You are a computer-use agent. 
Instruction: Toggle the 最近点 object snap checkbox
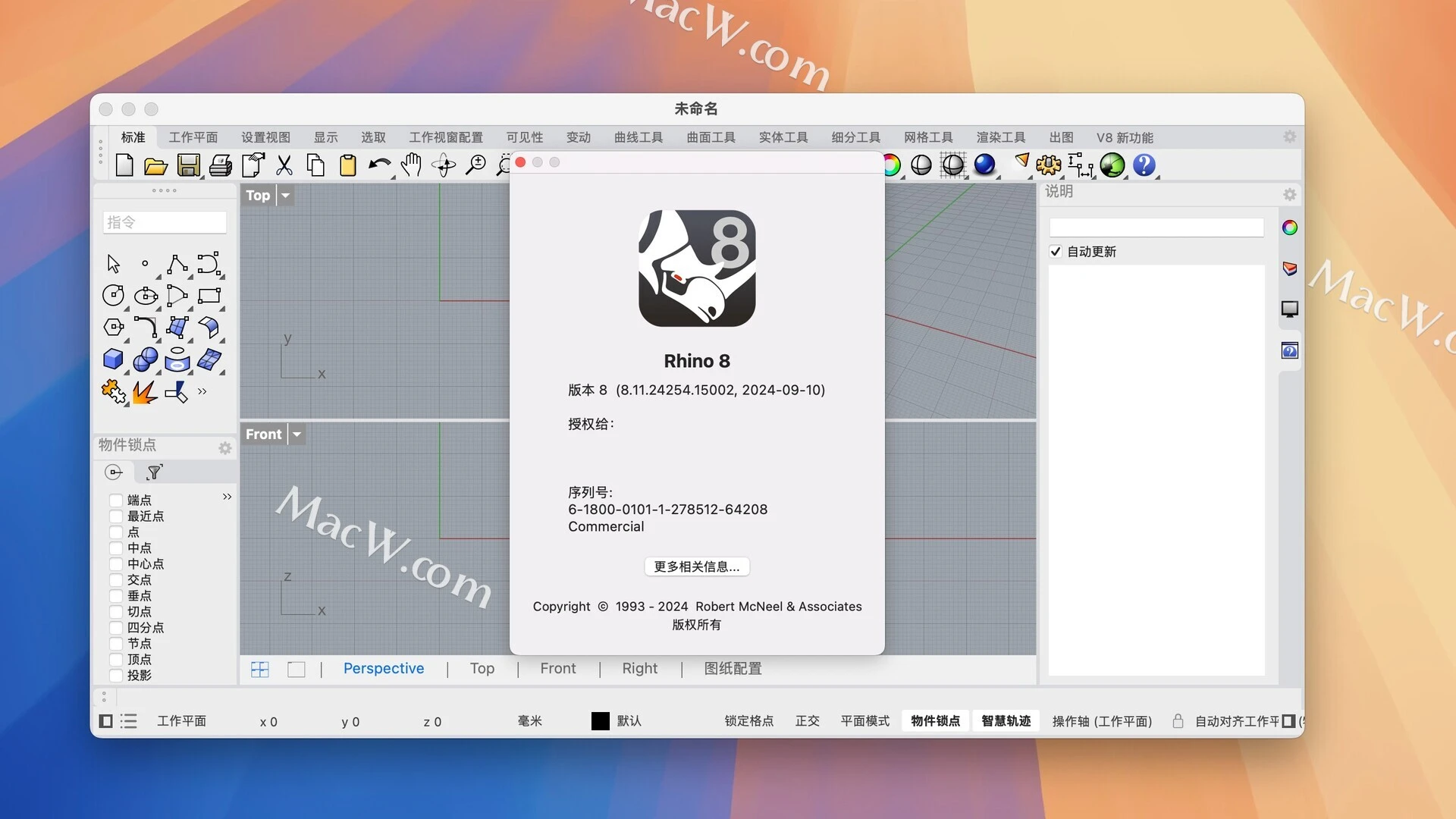(x=116, y=516)
